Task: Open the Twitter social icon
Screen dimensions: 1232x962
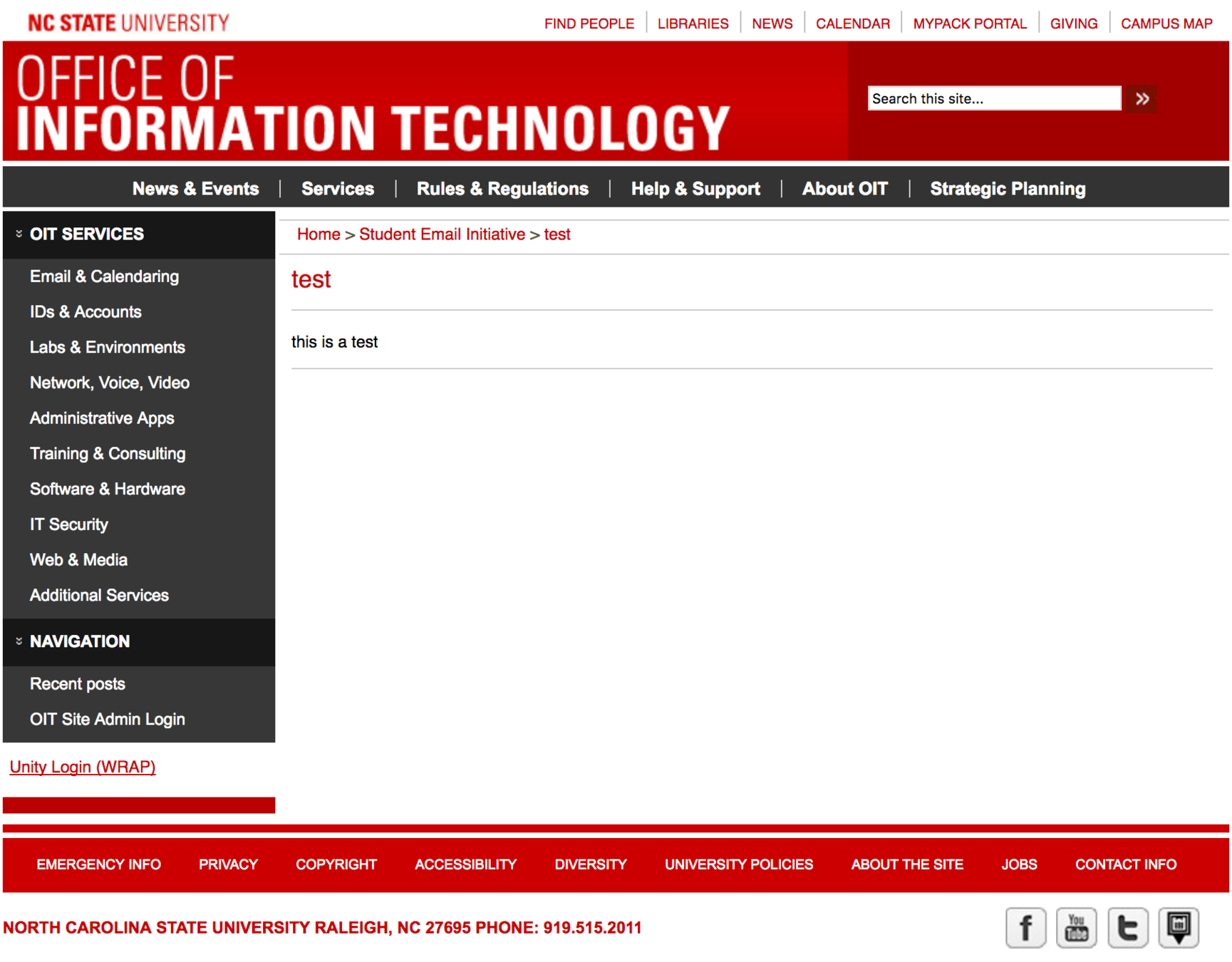Action: point(1127,927)
